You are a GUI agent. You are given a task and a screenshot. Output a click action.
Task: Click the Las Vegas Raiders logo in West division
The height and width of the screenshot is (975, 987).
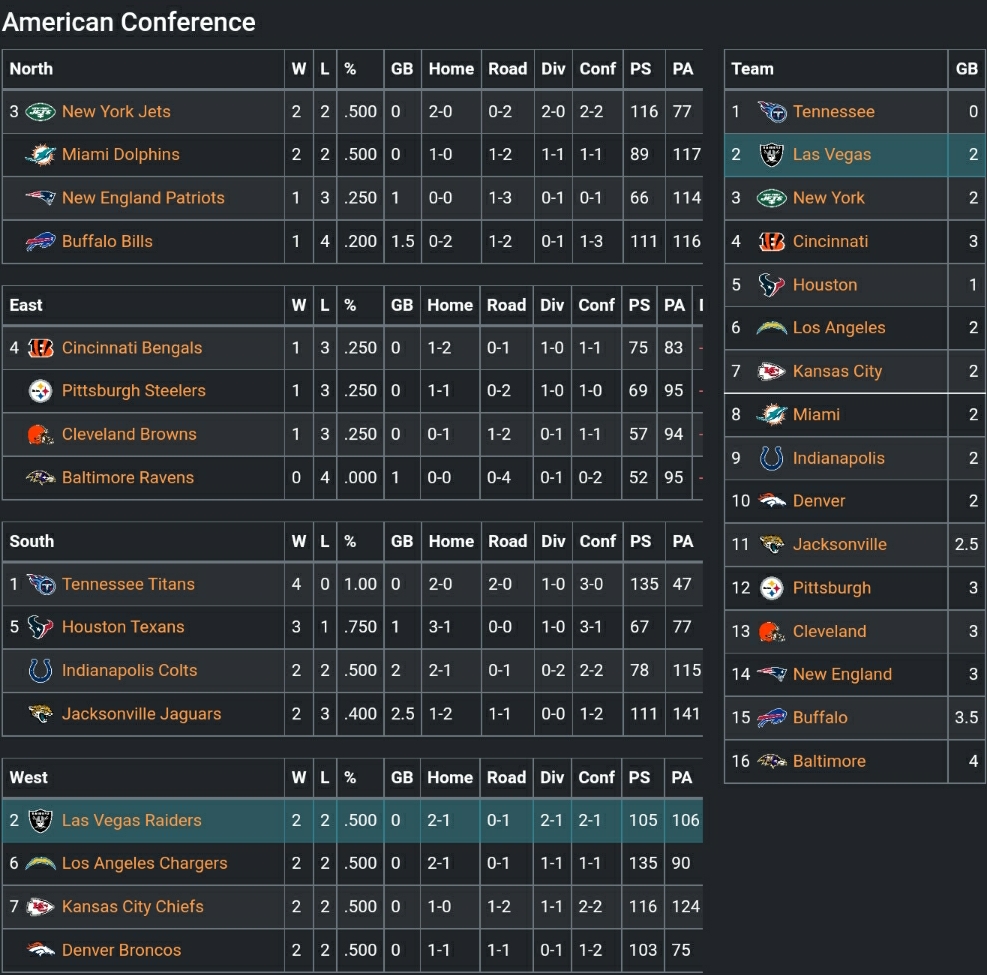(x=40, y=821)
